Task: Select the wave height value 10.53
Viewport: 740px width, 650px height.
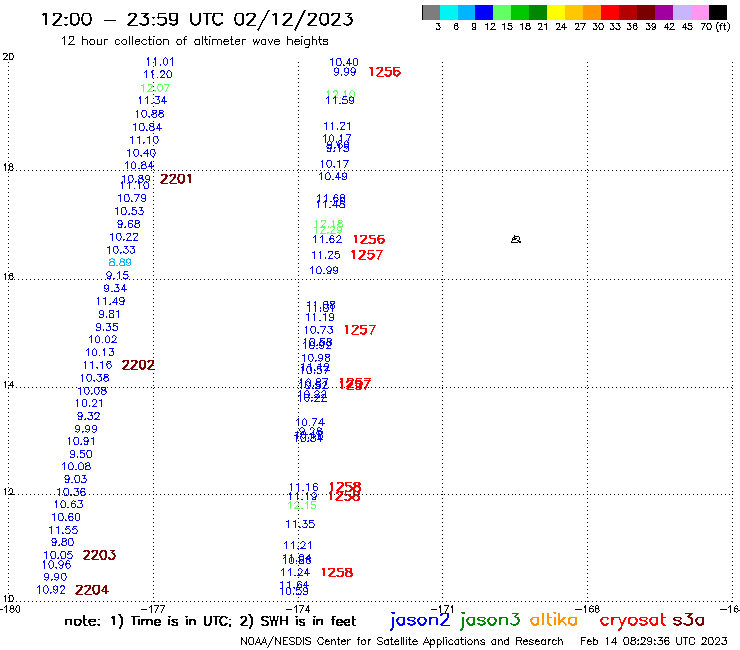Action: (129, 211)
